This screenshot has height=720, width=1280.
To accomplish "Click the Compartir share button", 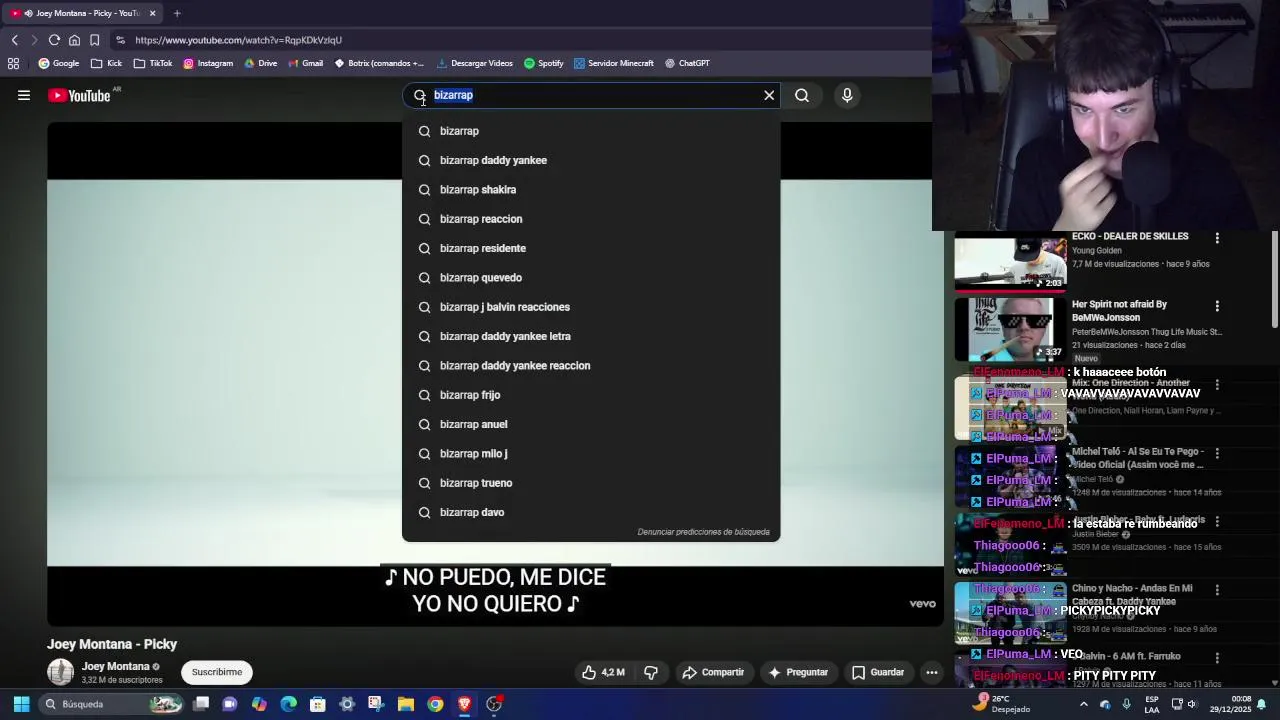I will point(713,672).
